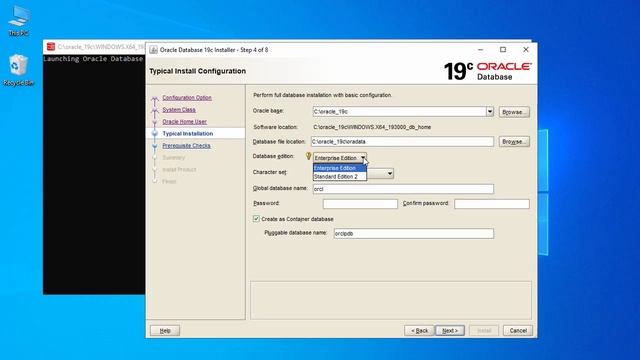
Task: Collapse the Database edition dropdown
Action: [x=362, y=158]
